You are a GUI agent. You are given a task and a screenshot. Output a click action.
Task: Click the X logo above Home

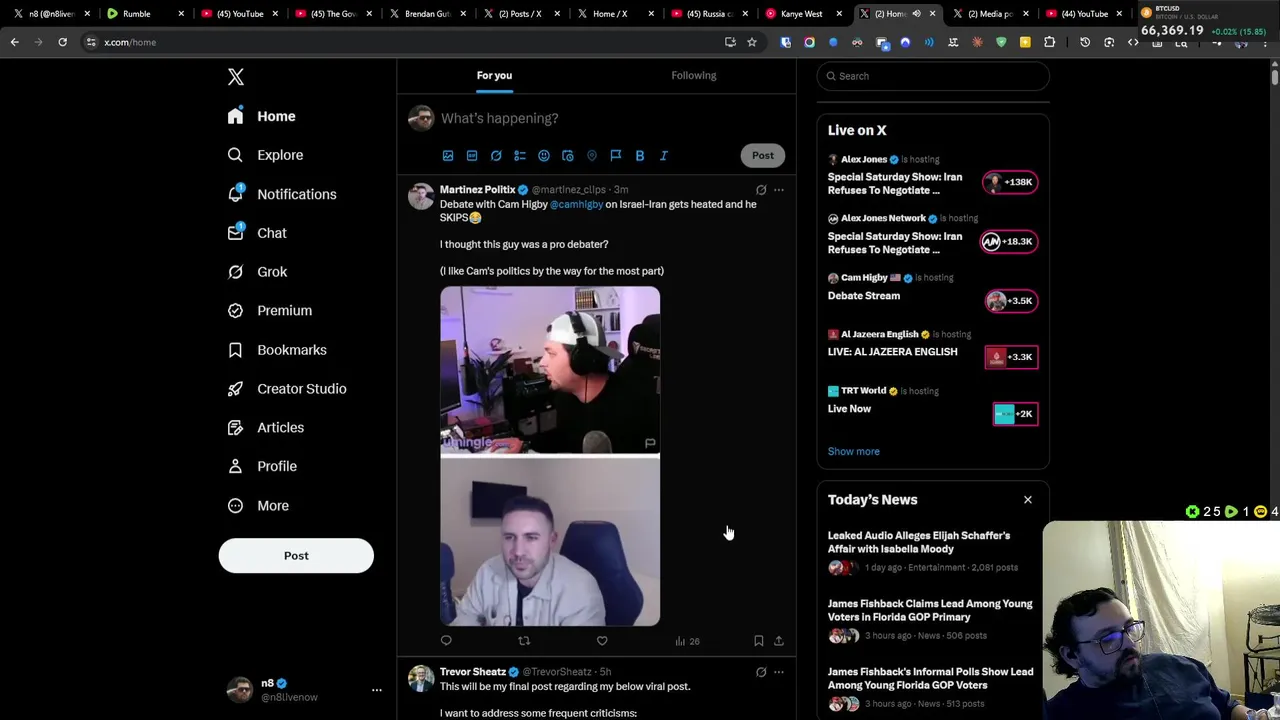235,77
